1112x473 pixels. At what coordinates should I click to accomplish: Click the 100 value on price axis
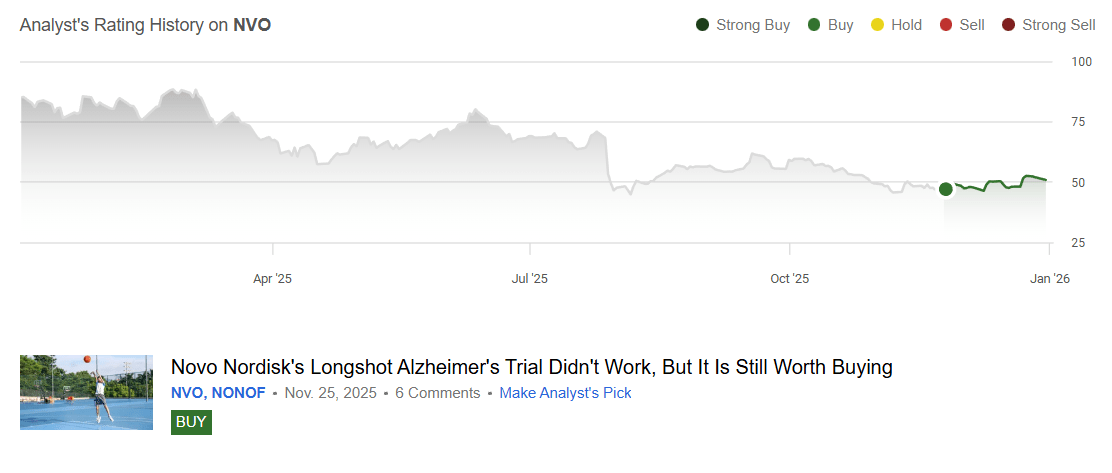(1081, 62)
